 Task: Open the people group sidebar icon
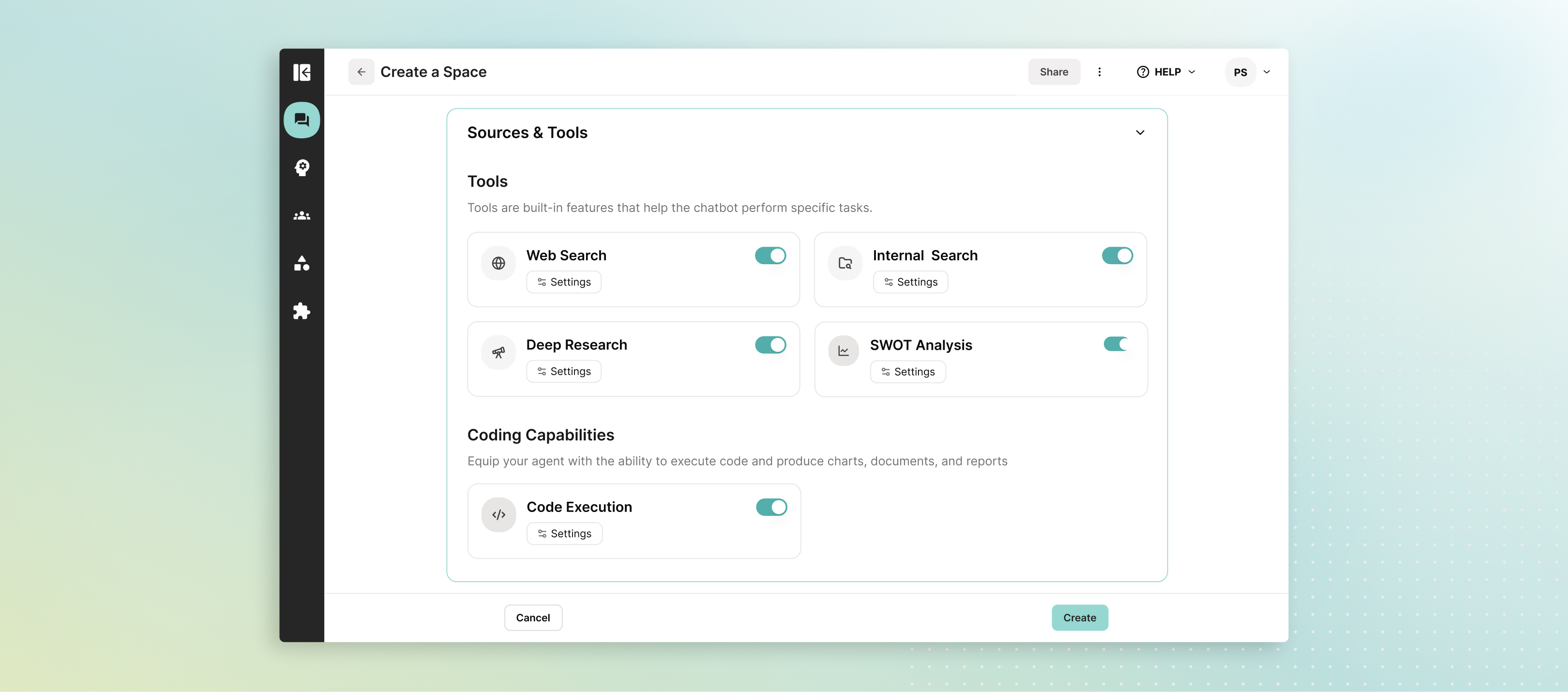coord(302,216)
